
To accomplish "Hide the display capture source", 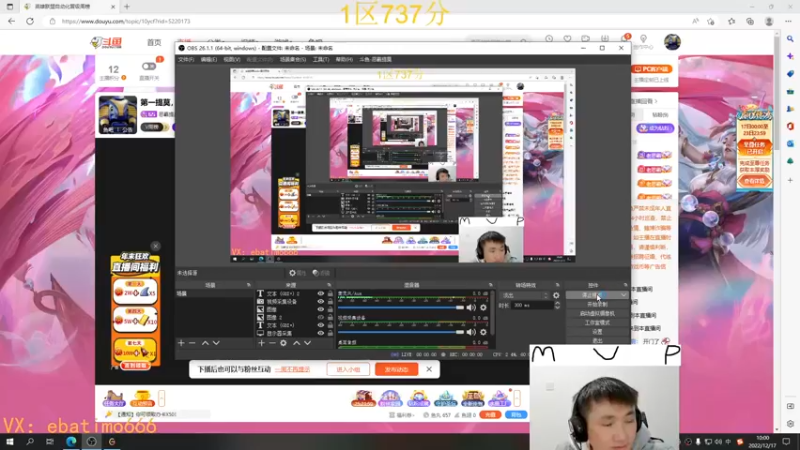I will click(x=320, y=333).
